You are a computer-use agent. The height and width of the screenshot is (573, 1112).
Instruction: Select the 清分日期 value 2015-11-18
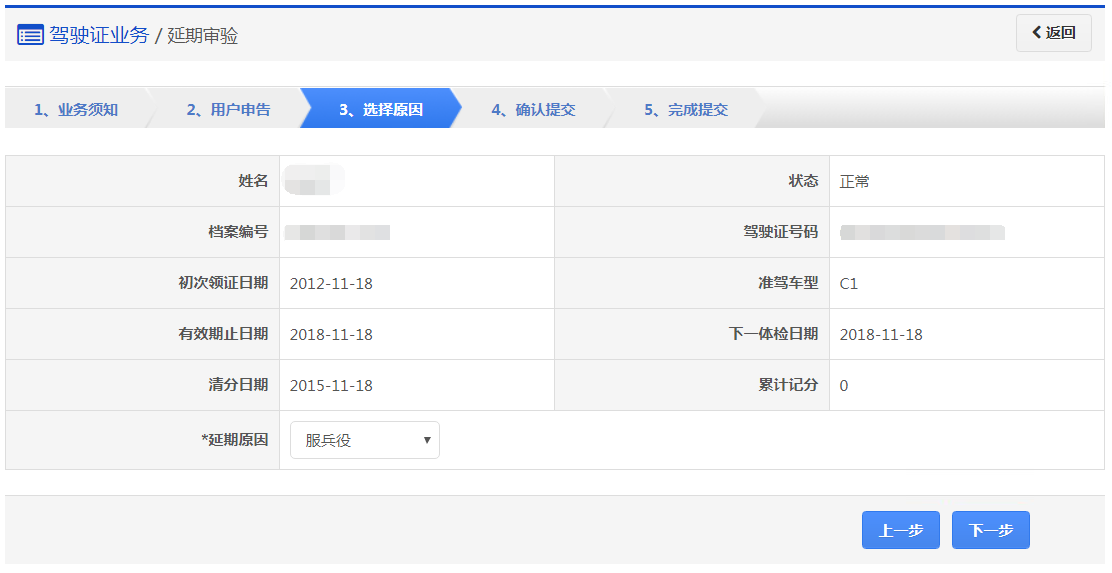click(331, 386)
